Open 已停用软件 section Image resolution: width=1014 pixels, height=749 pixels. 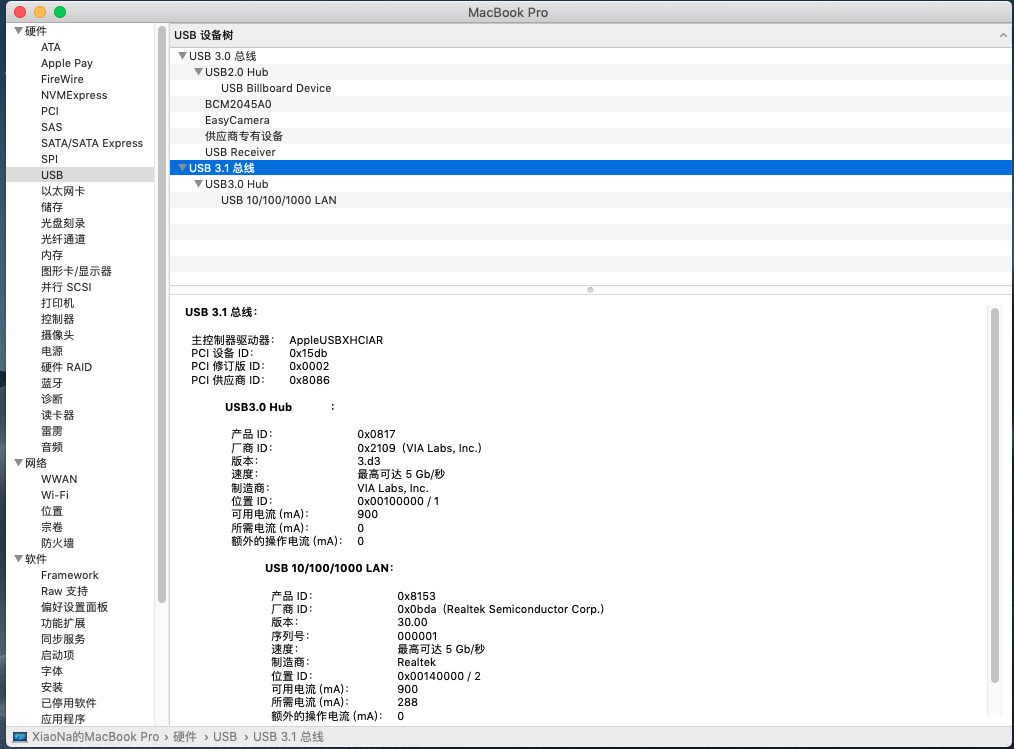point(69,703)
